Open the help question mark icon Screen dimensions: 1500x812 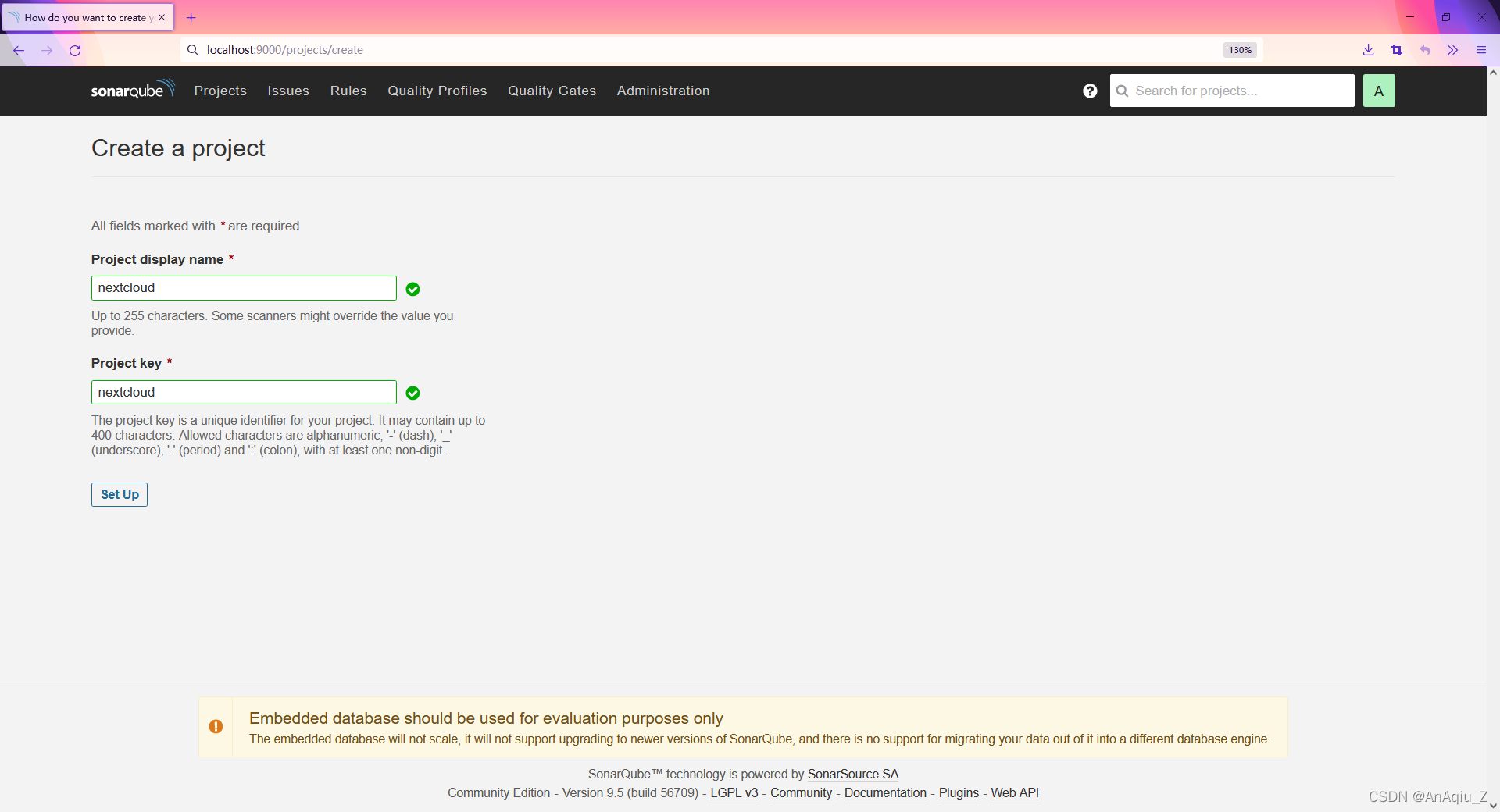1090,91
